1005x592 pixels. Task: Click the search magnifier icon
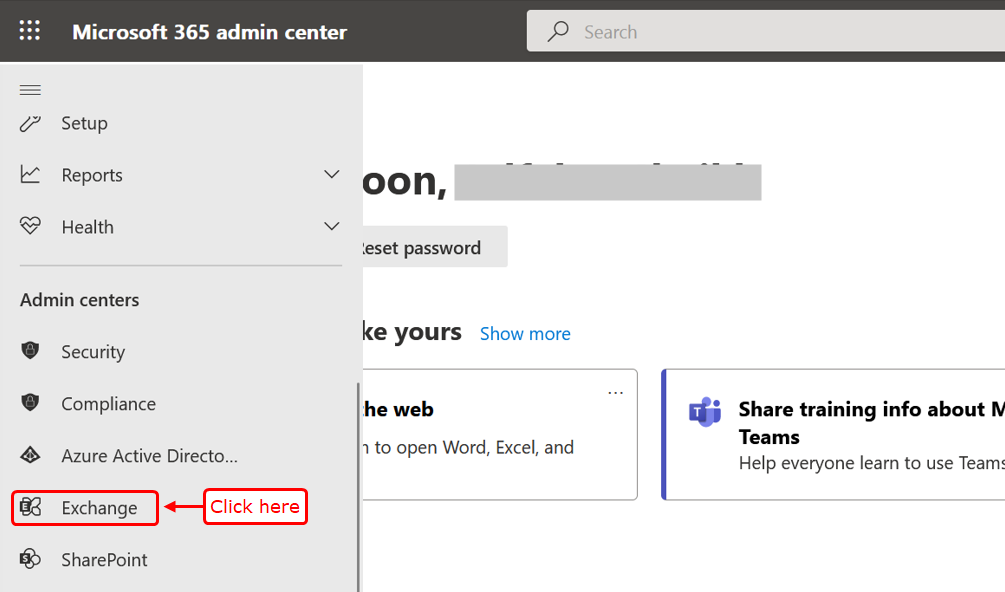pos(558,31)
